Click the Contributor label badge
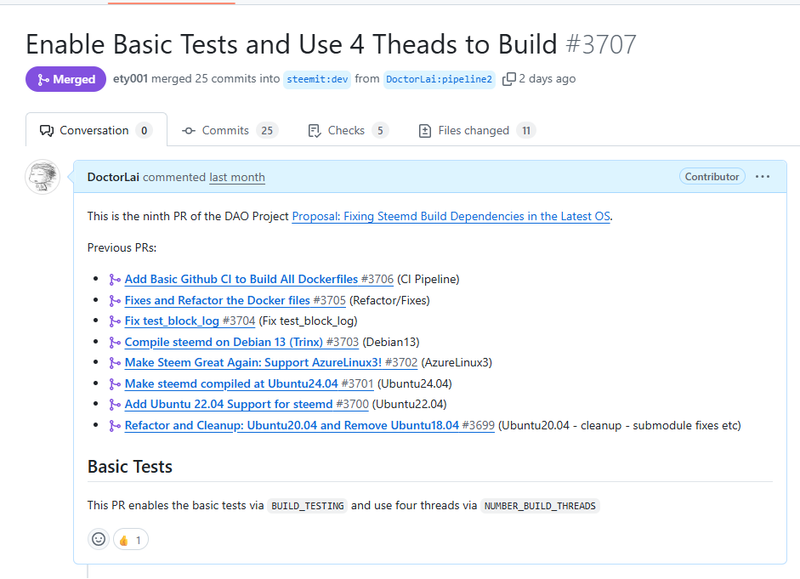 712,177
